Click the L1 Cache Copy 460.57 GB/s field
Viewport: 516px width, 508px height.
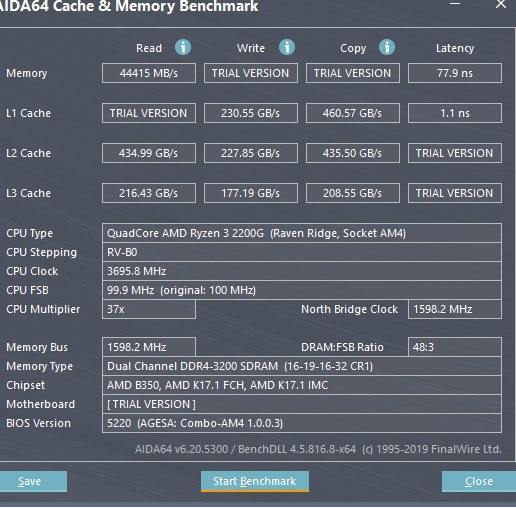click(353, 113)
